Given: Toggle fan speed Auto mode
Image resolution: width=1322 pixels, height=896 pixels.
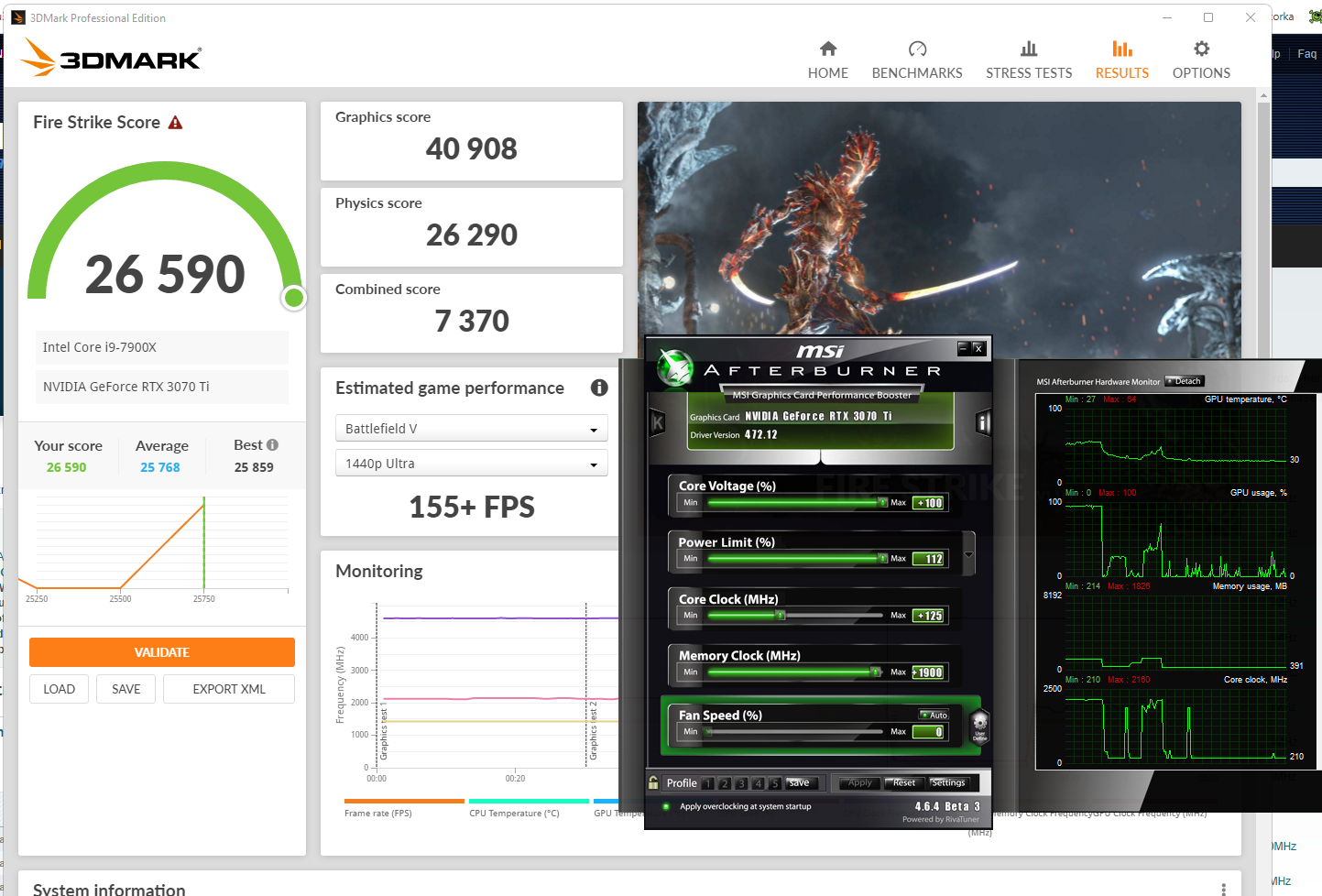Looking at the screenshot, I should 934,715.
